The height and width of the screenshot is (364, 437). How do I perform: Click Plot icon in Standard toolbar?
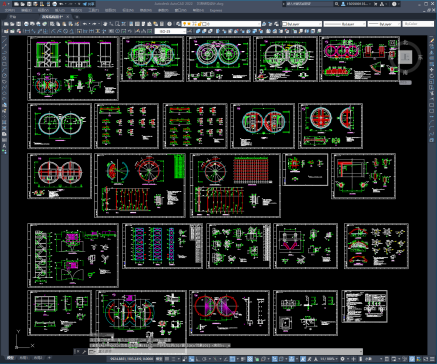[x=26, y=24]
